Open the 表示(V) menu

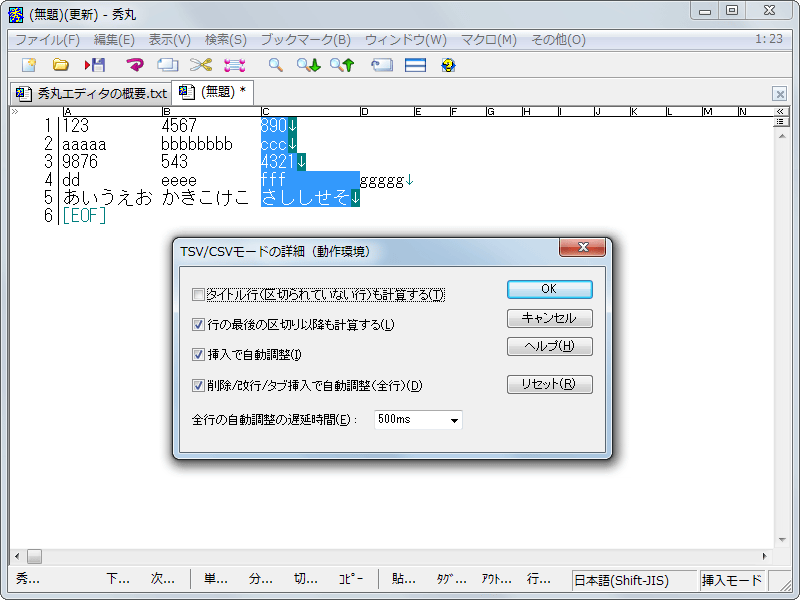coord(169,40)
